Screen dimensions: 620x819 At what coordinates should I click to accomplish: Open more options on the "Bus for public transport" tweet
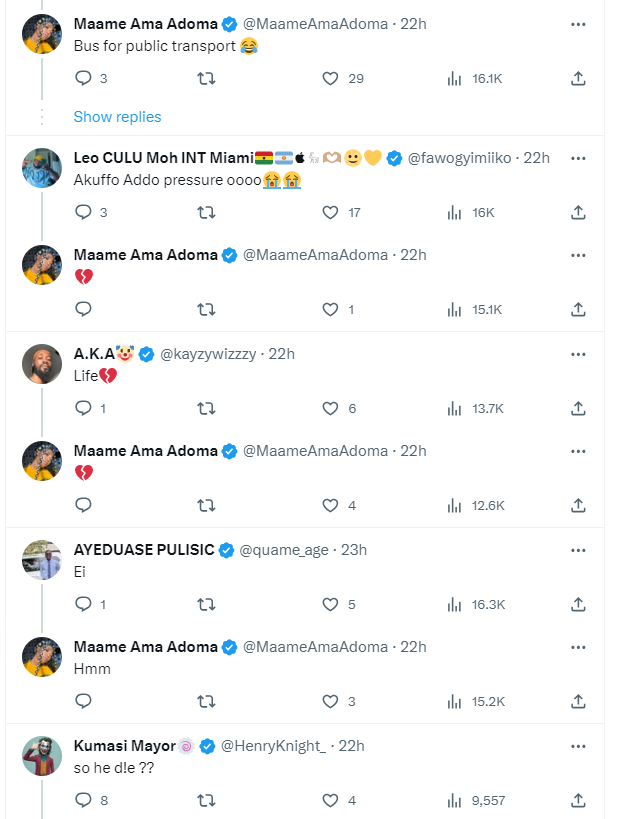tap(578, 23)
